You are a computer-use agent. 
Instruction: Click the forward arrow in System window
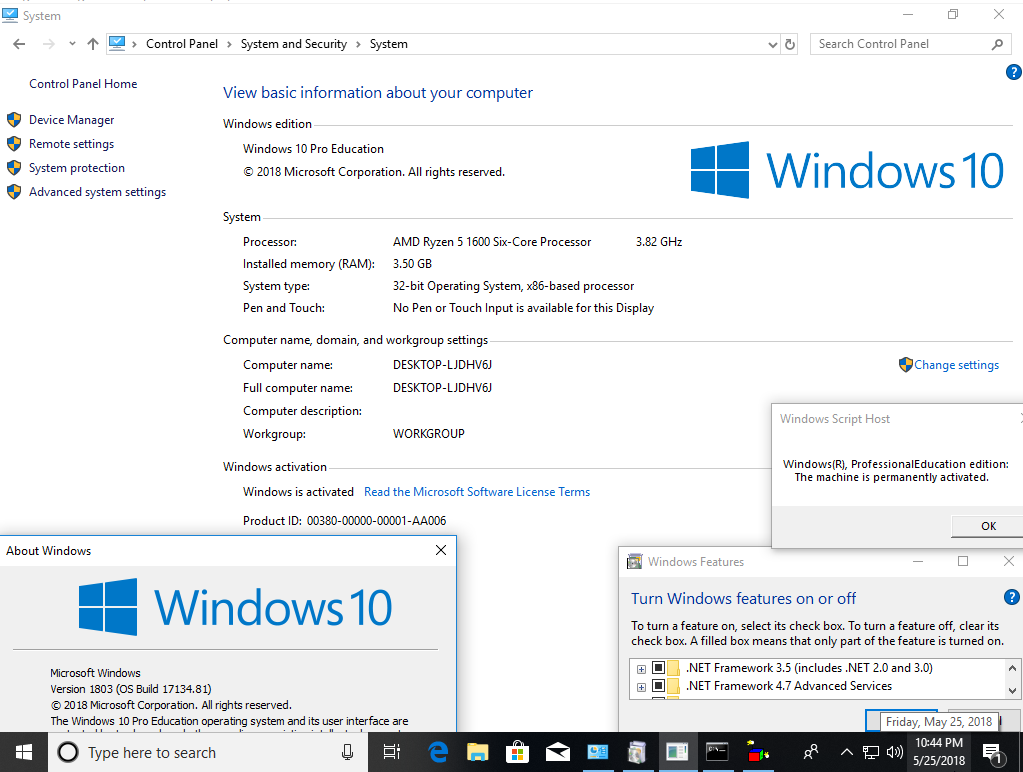pyautogui.click(x=48, y=44)
